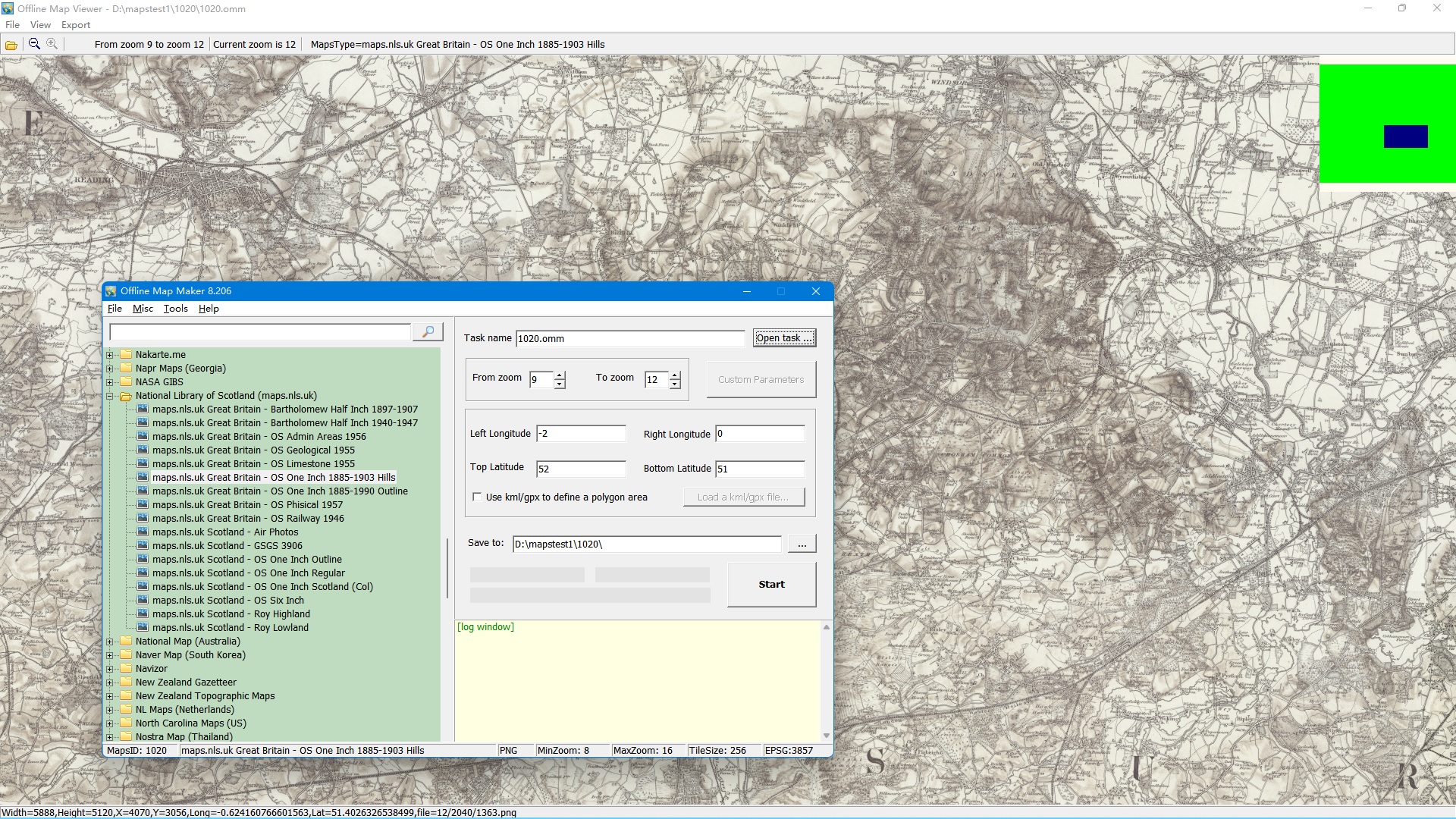Viewport: 1456px width, 819px height.
Task: Click map icon of OS Limestone 1955
Action: click(143, 463)
